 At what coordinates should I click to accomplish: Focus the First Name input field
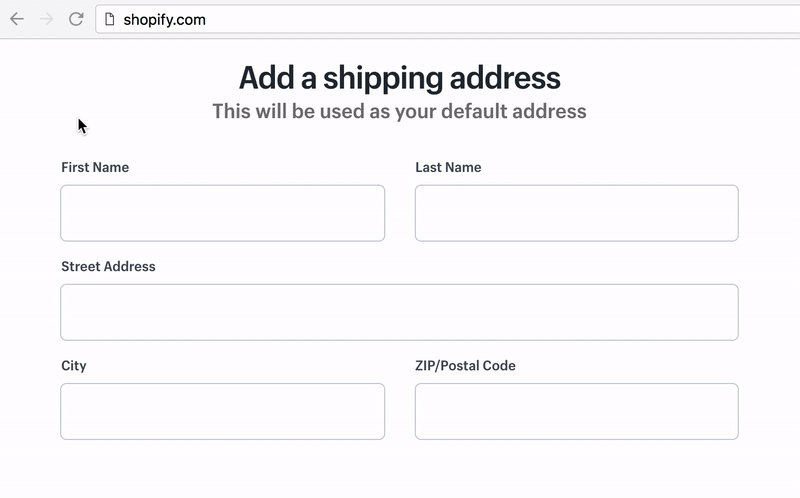tap(222, 213)
